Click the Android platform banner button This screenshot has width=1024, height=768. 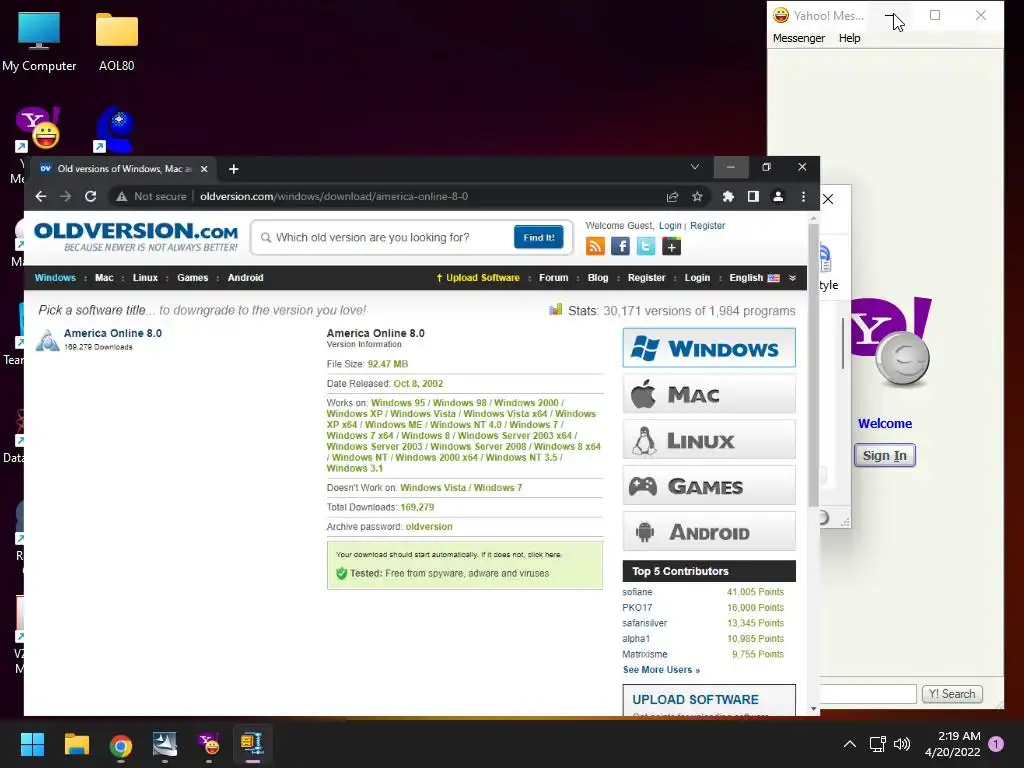[x=709, y=532]
